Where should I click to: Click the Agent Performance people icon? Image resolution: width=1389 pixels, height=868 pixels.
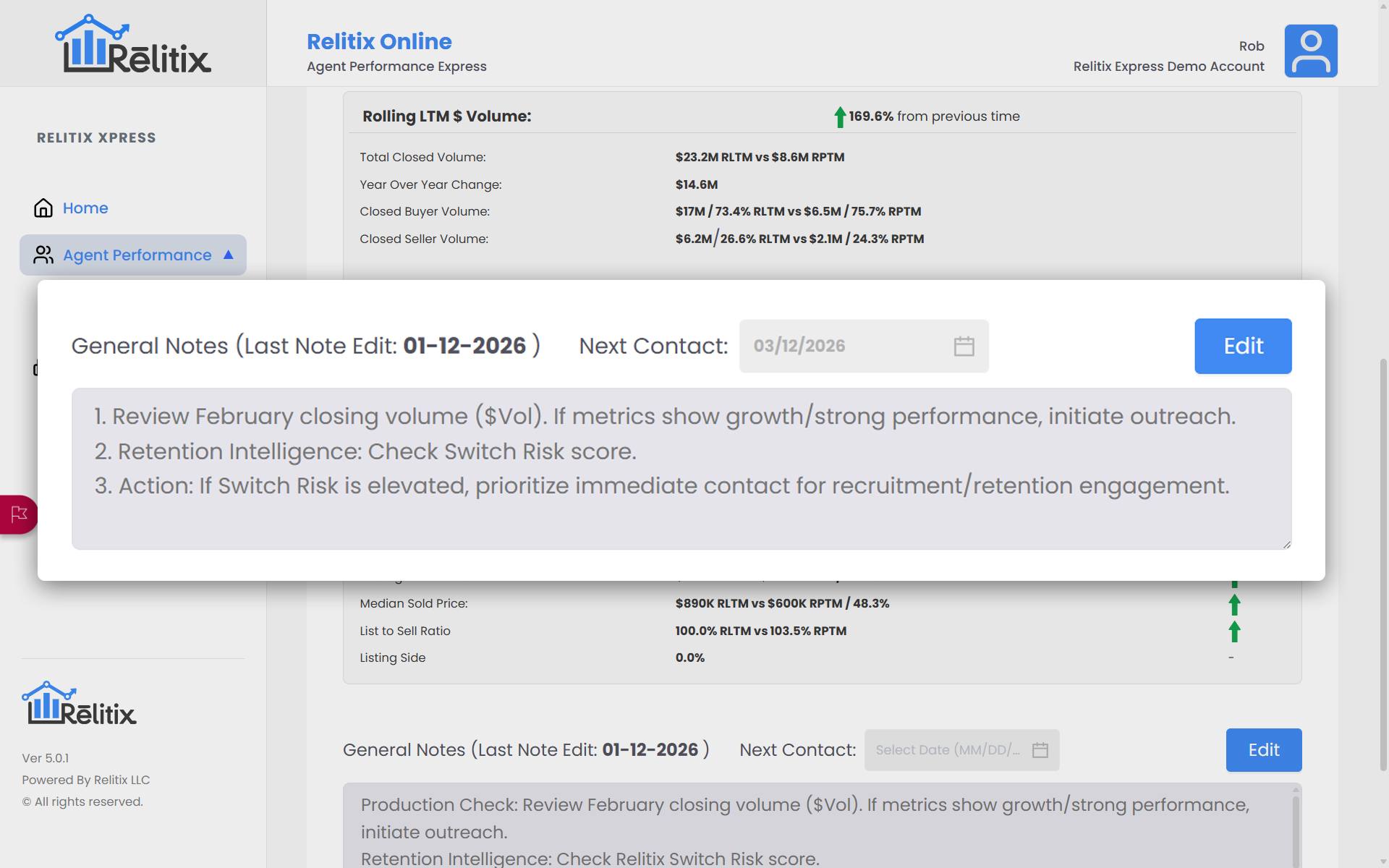pos(43,255)
